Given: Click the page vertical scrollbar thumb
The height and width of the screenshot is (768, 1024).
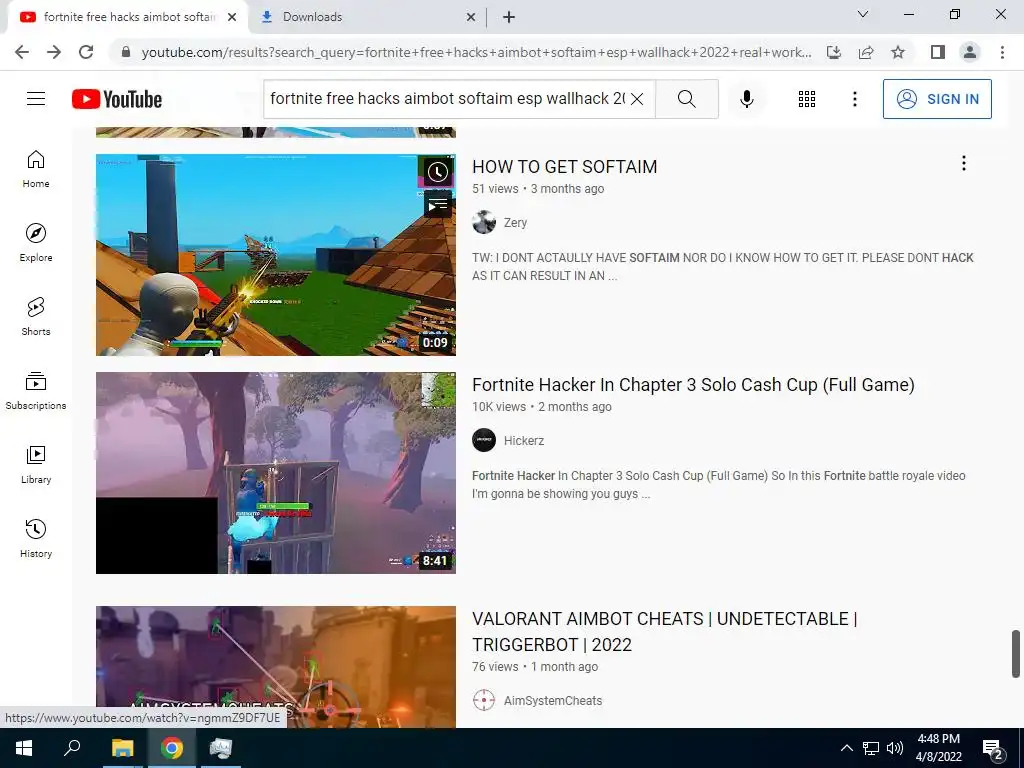Looking at the screenshot, I should 1016,654.
